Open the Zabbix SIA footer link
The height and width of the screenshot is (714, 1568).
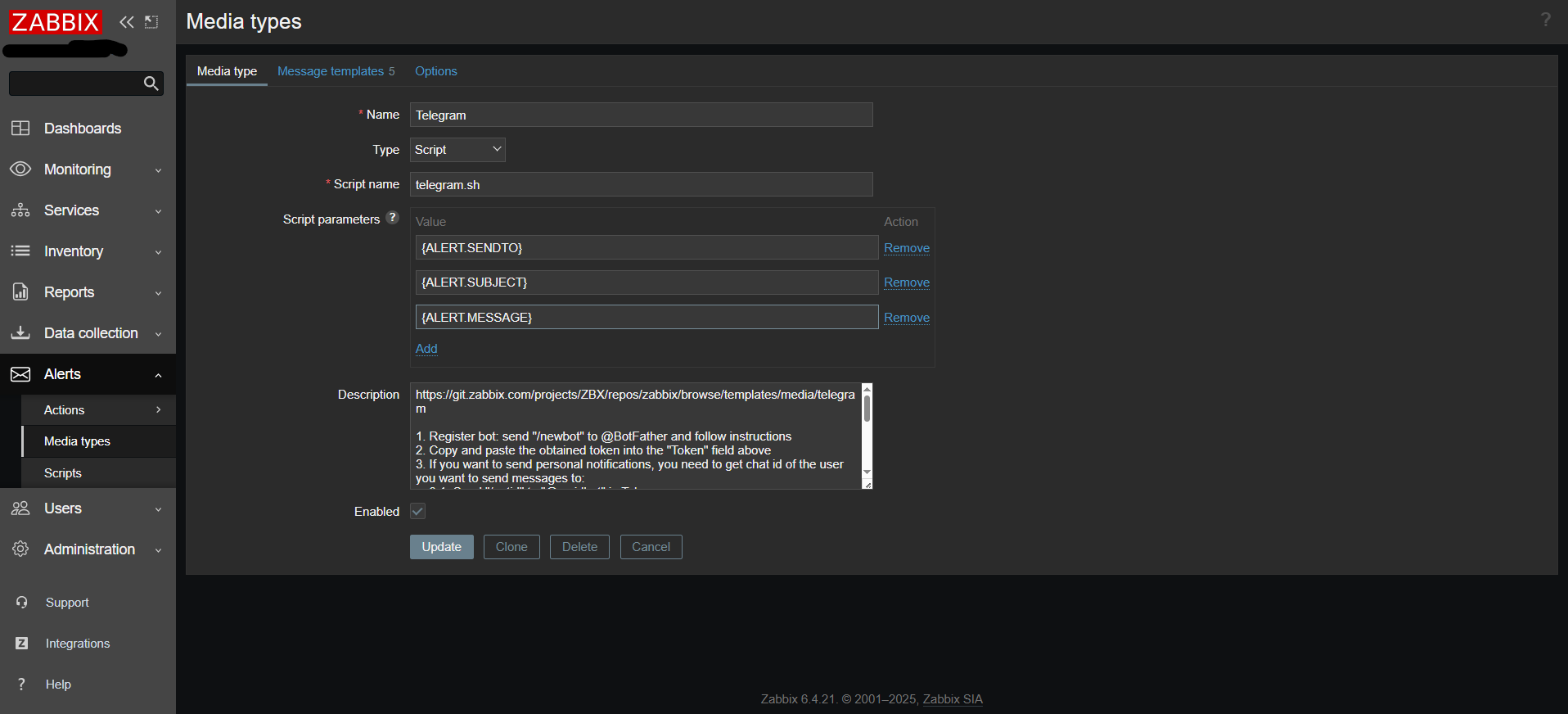point(953,699)
